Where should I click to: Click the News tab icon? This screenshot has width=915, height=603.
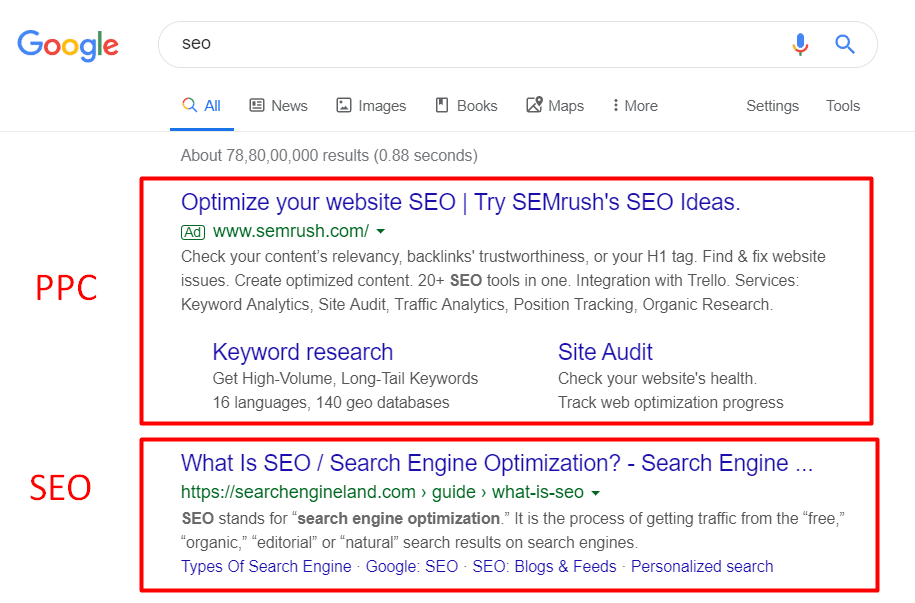click(257, 105)
